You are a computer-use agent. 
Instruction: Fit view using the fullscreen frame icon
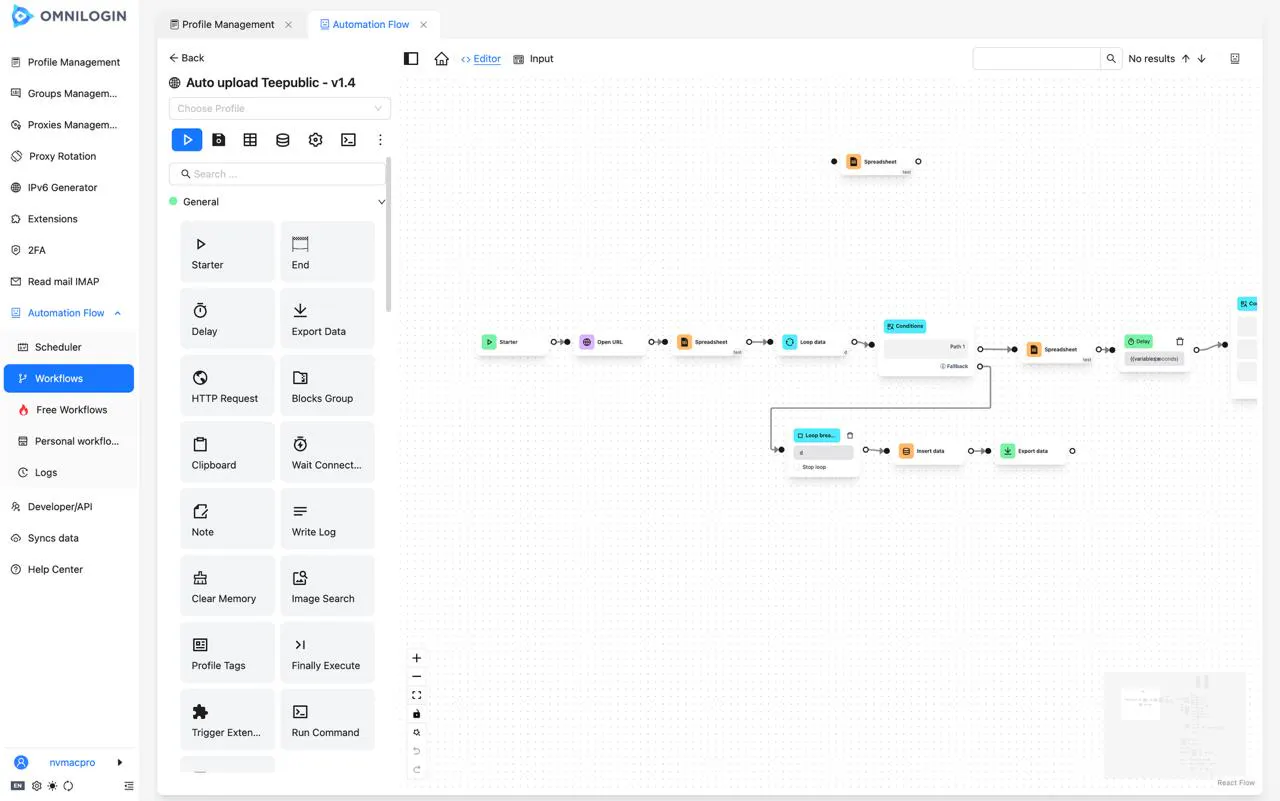click(417, 695)
